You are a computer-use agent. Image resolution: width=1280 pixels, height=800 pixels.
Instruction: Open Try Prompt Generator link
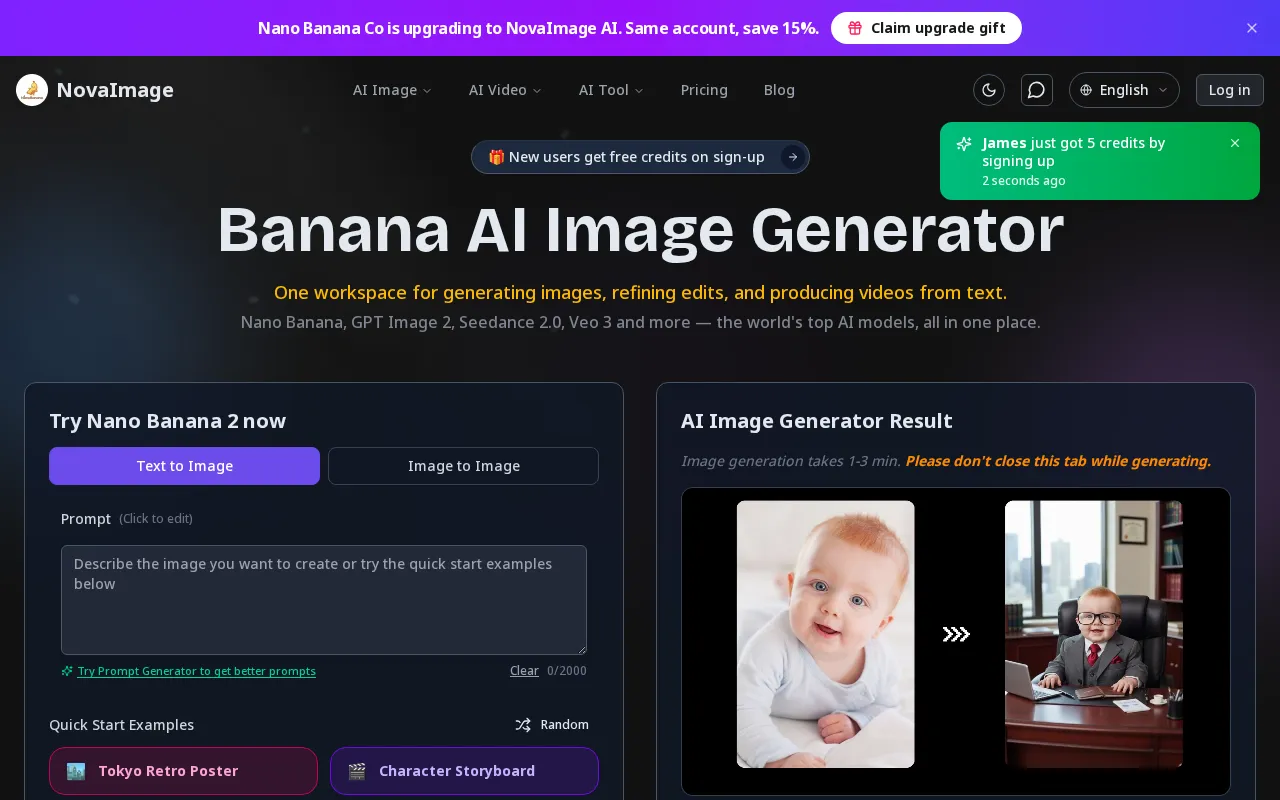coord(197,671)
